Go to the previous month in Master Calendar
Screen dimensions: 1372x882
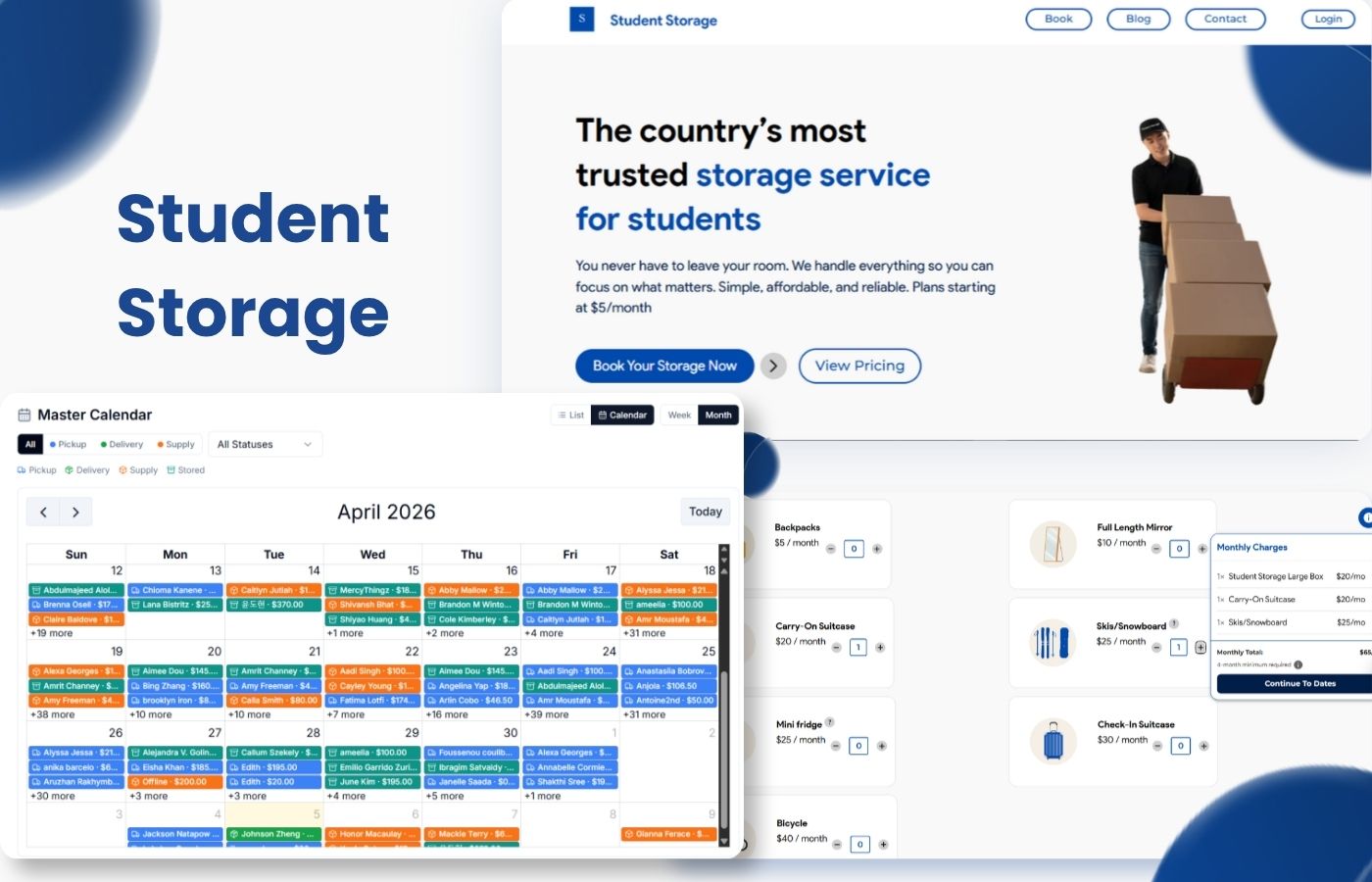point(43,512)
